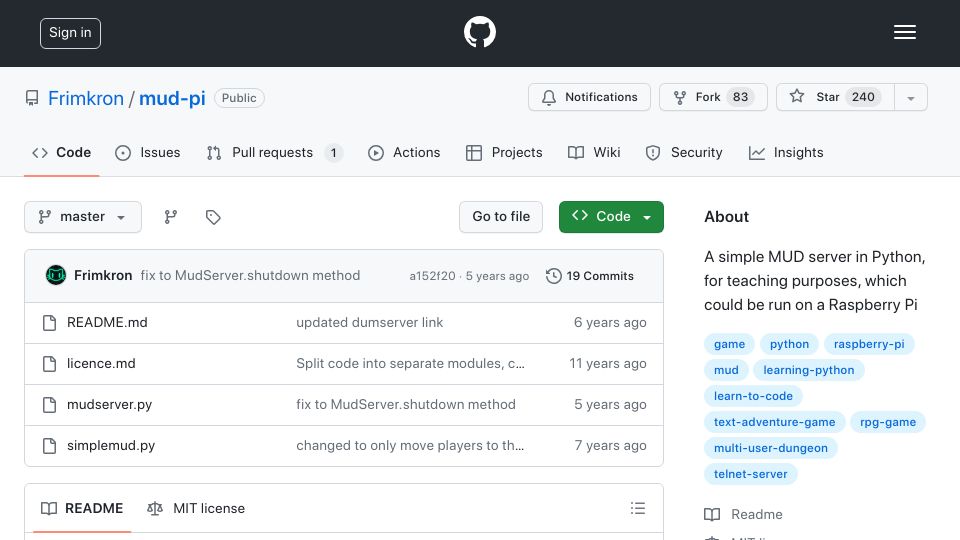
Task: Click Go to file button
Action: [501, 217]
